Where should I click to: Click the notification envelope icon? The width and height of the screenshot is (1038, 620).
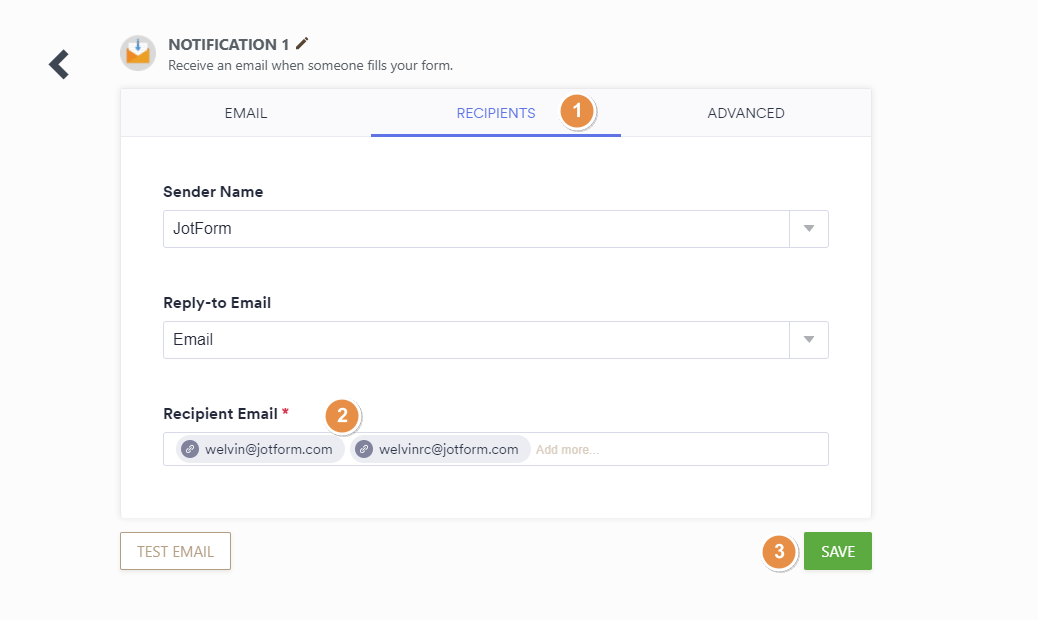[138, 53]
